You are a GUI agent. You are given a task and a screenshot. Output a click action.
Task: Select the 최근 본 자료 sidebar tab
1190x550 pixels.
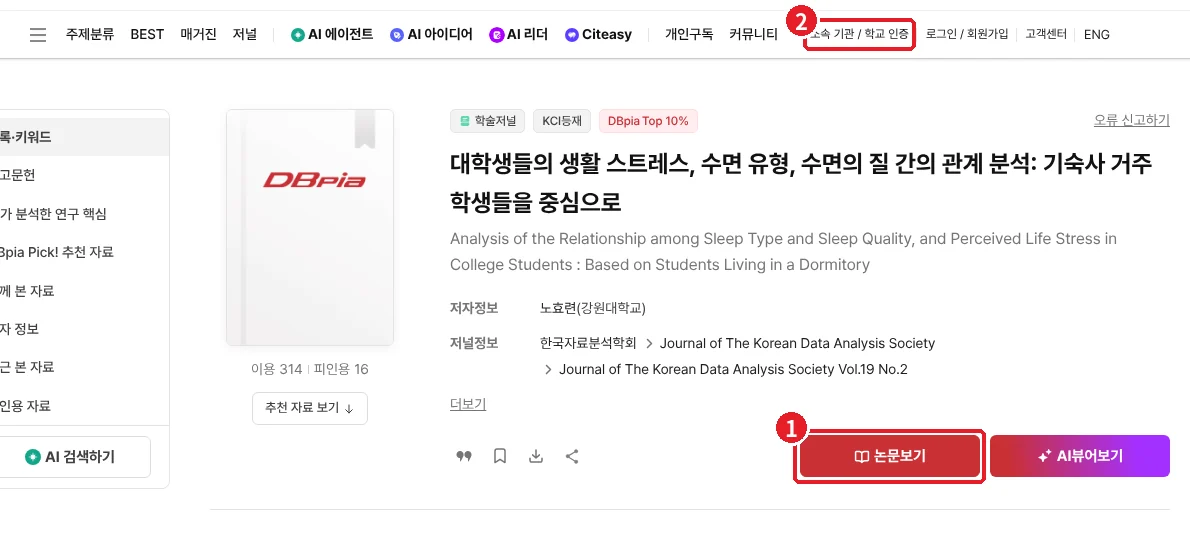pyautogui.click(x=84, y=367)
